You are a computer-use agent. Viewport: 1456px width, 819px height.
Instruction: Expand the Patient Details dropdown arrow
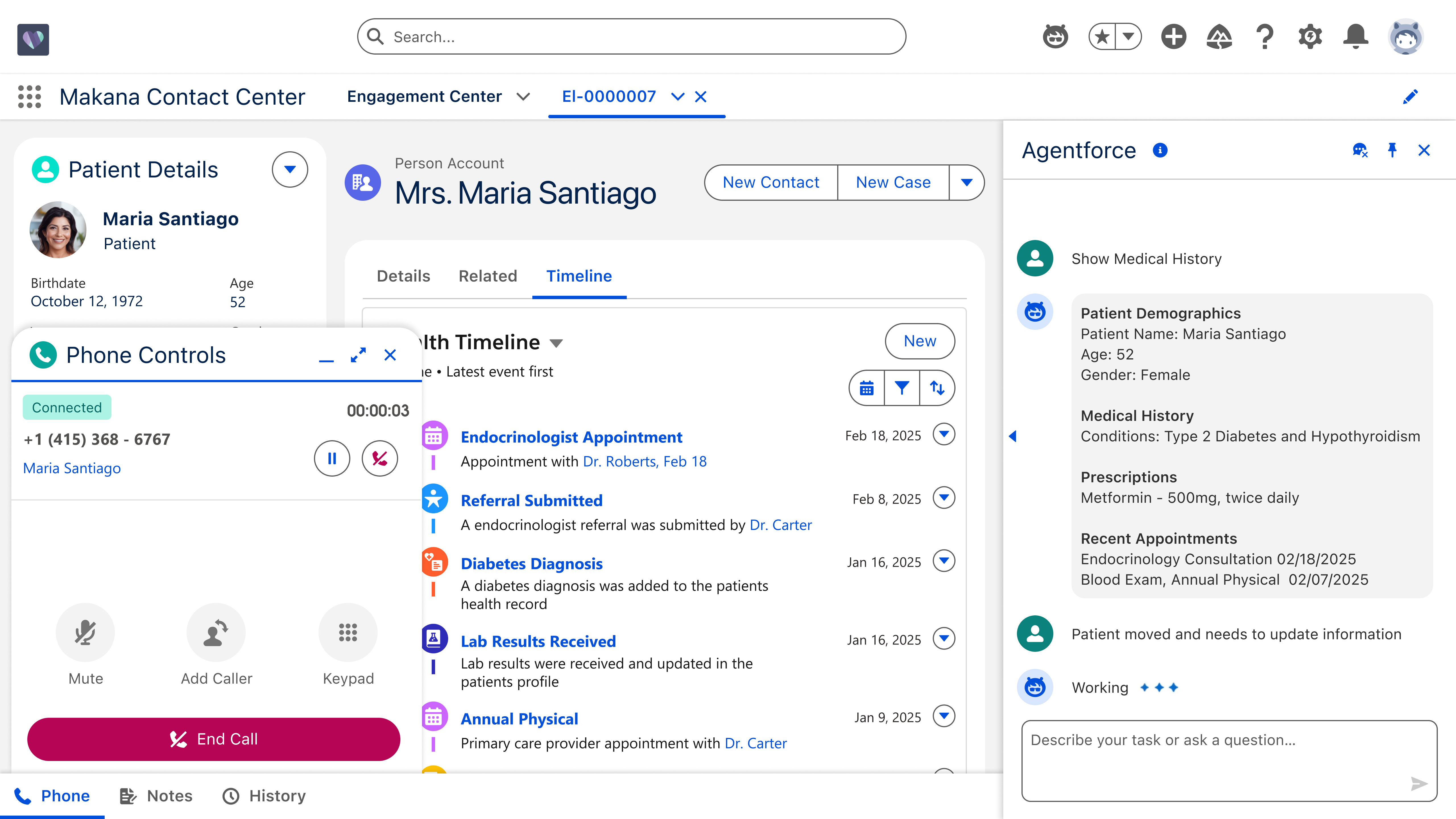pyautogui.click(x=289, y=169)
